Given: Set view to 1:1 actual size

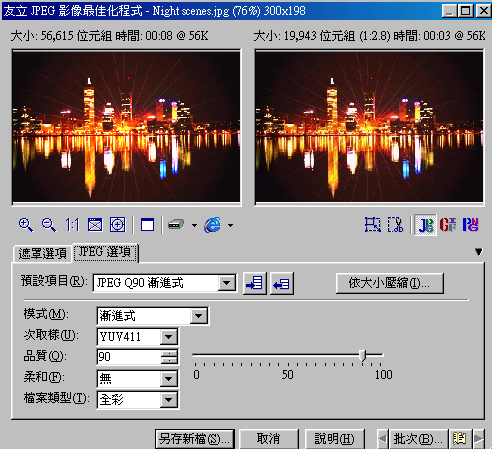Looking at the screenshot, I should point(72,225).
